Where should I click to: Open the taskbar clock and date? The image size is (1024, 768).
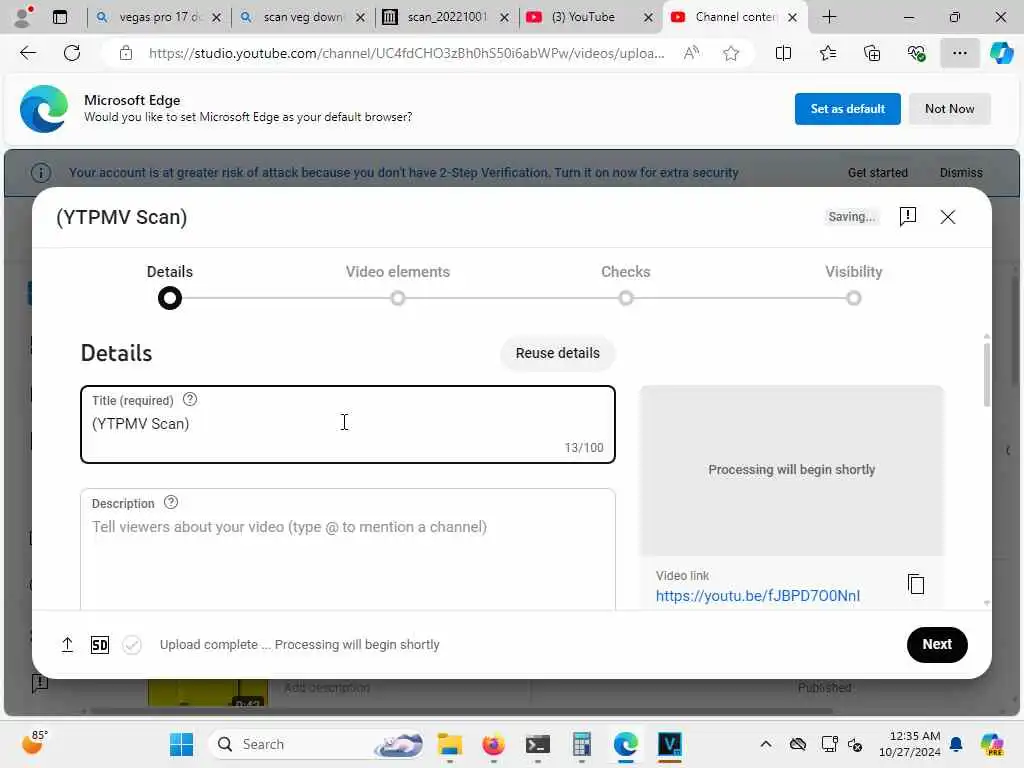910,744
